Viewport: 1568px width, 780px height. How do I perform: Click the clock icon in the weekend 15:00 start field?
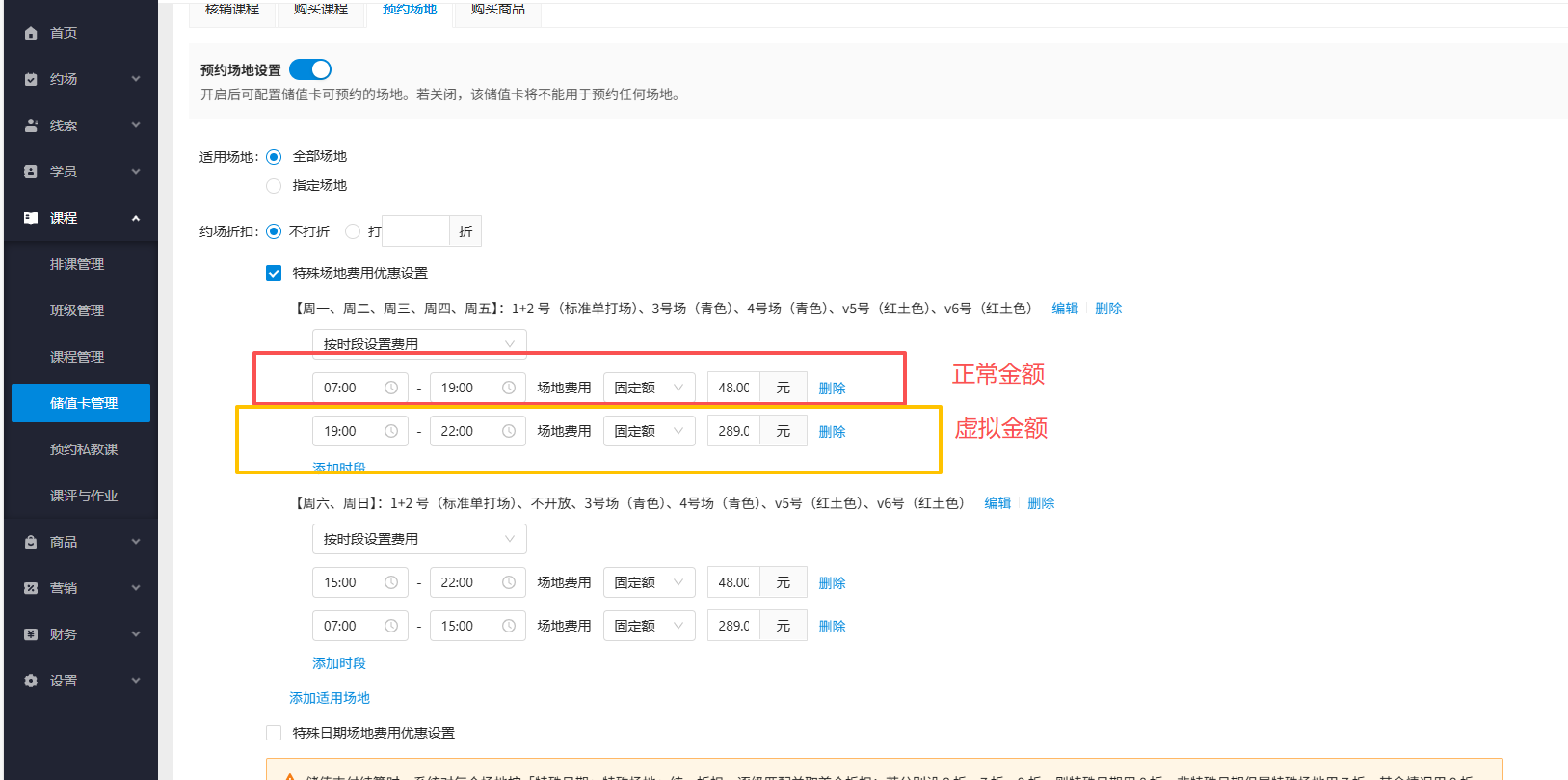(391, 582)
